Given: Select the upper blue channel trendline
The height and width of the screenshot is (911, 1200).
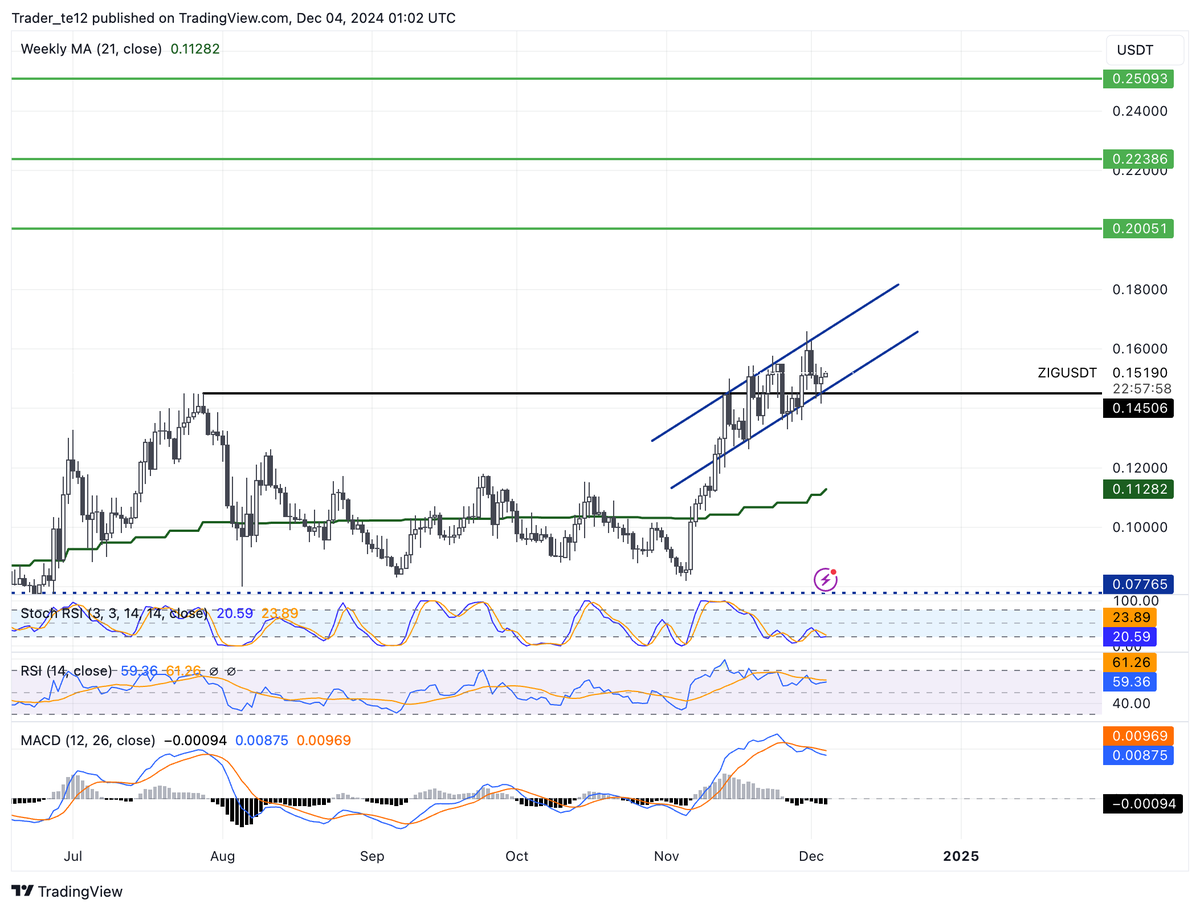Looking at the screenshot, I should pyautogui.click(x=775, y=362).
